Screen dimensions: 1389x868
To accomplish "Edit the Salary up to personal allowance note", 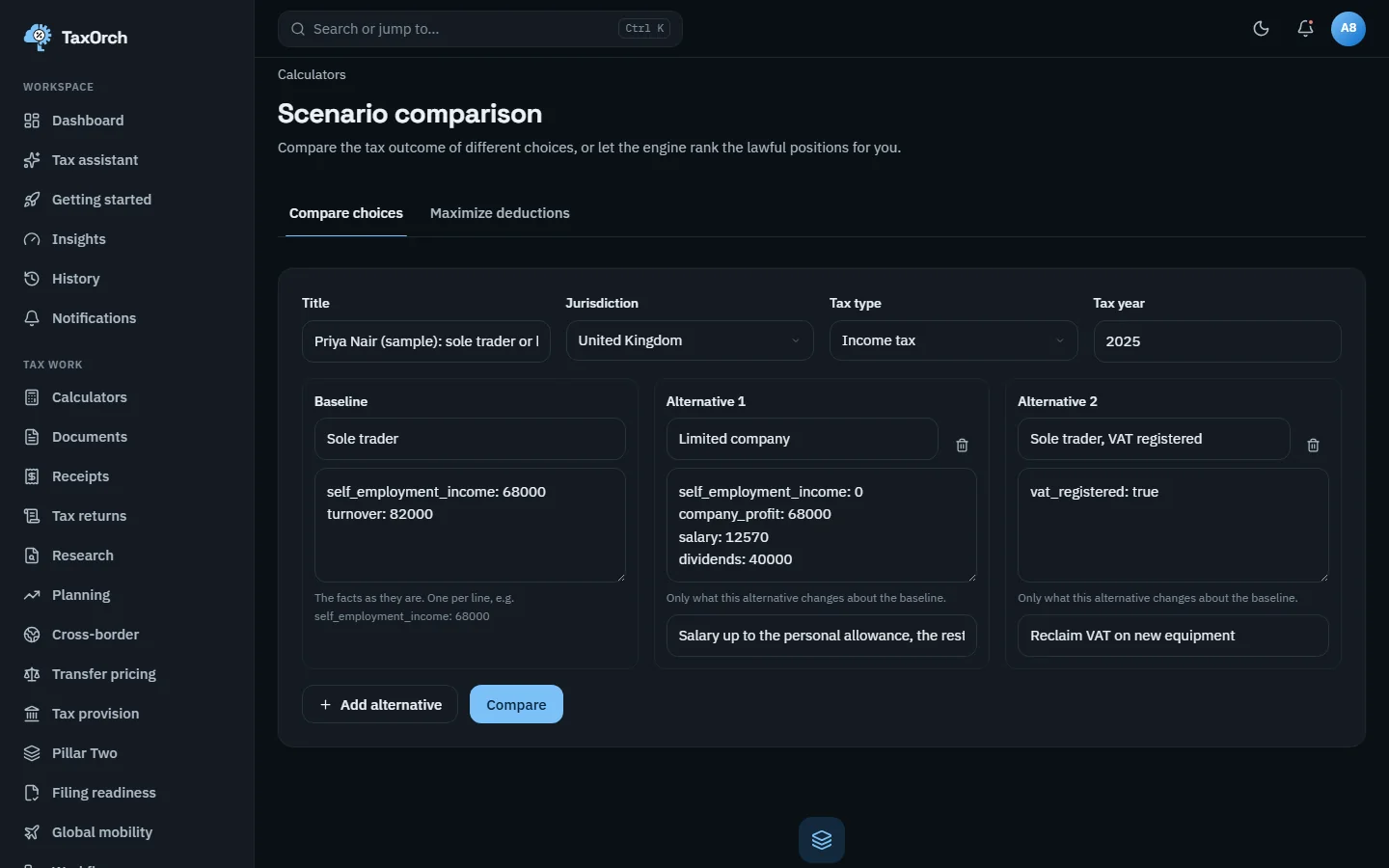I will tap(822, 636).
